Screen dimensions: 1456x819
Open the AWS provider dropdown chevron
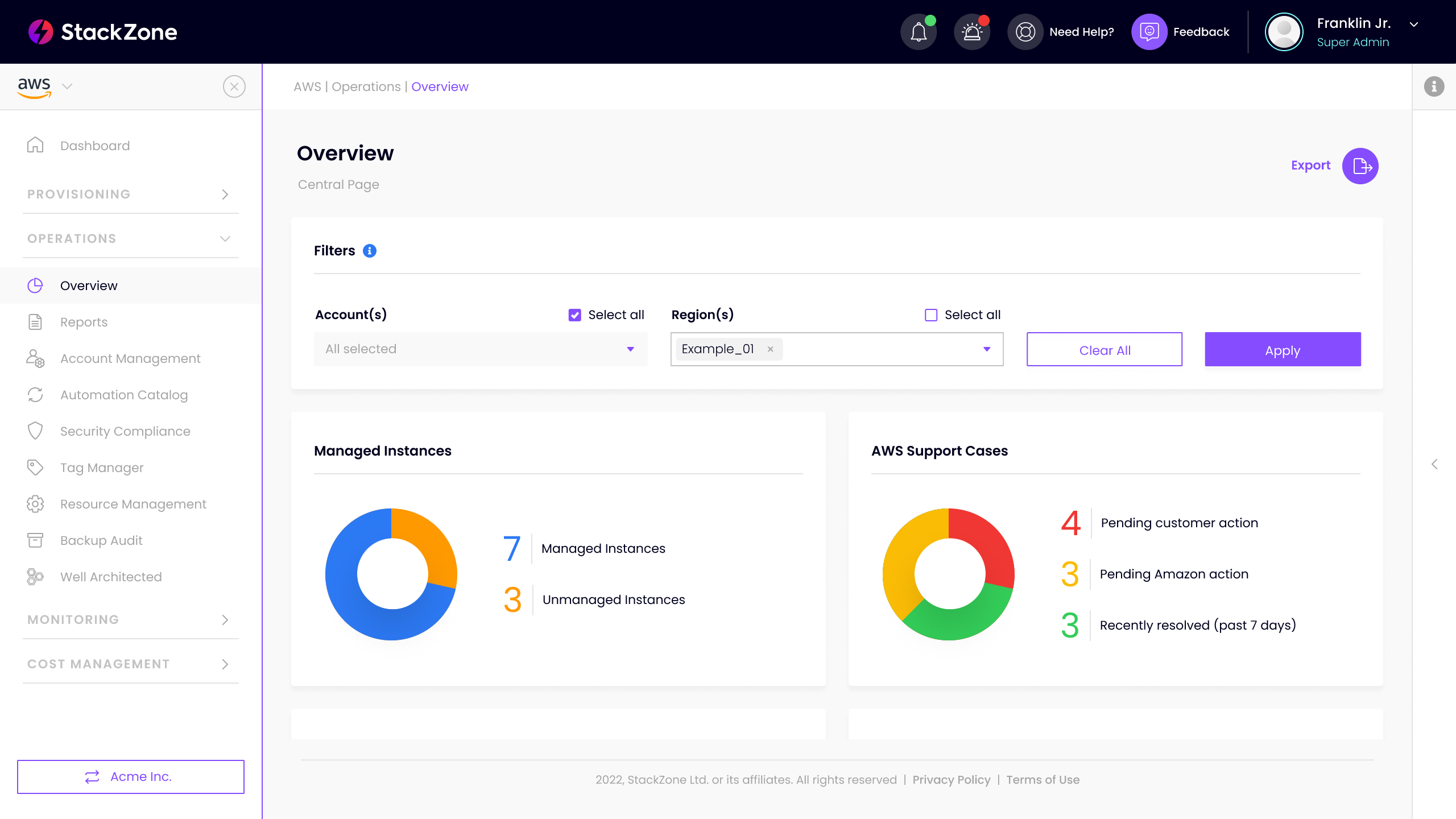click(67, 86)
